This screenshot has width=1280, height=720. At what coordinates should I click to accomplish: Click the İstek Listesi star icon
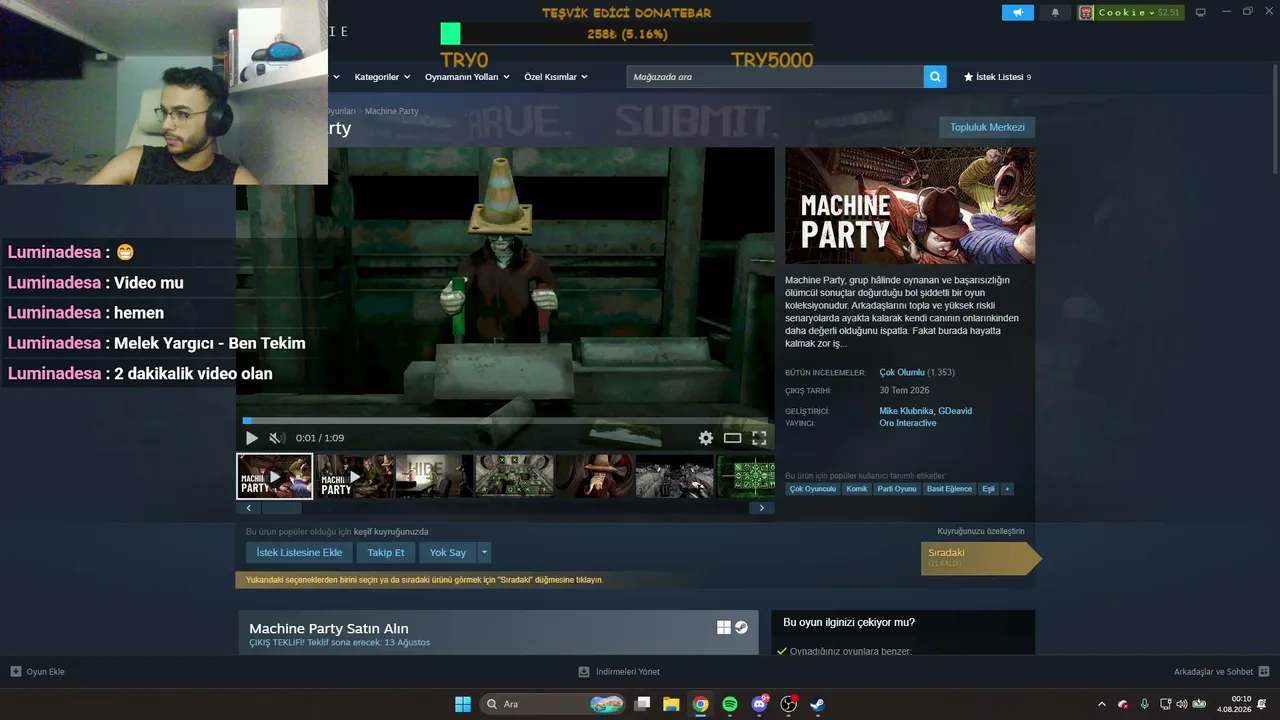[968, 77]
